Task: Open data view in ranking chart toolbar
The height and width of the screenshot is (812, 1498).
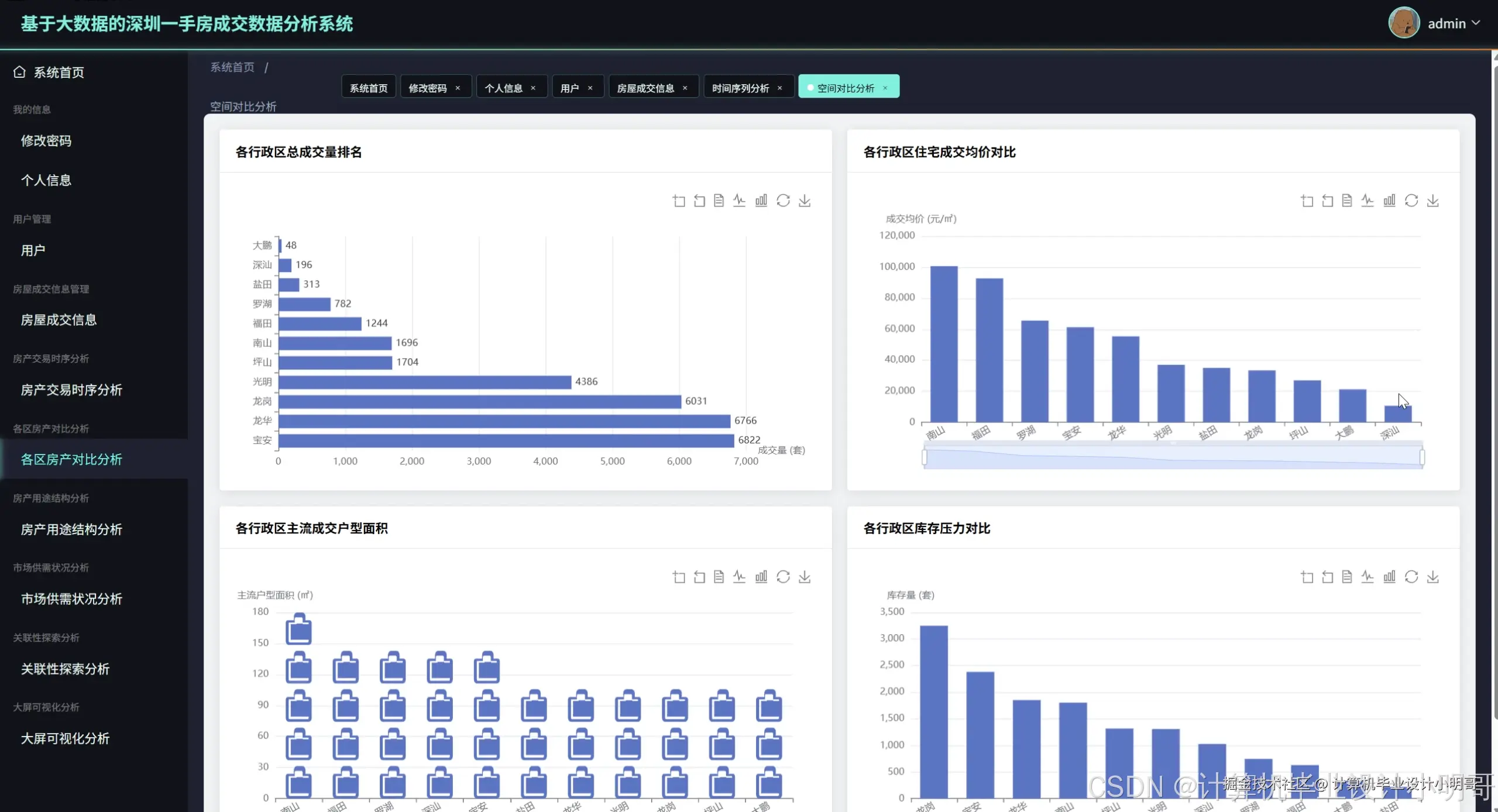Action: 719,201
